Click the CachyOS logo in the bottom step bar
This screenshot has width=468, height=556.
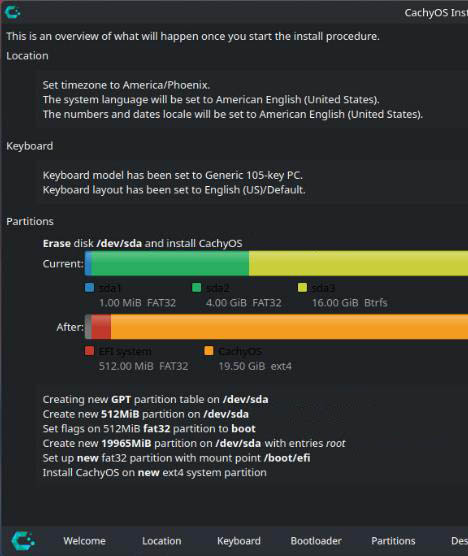23,541
